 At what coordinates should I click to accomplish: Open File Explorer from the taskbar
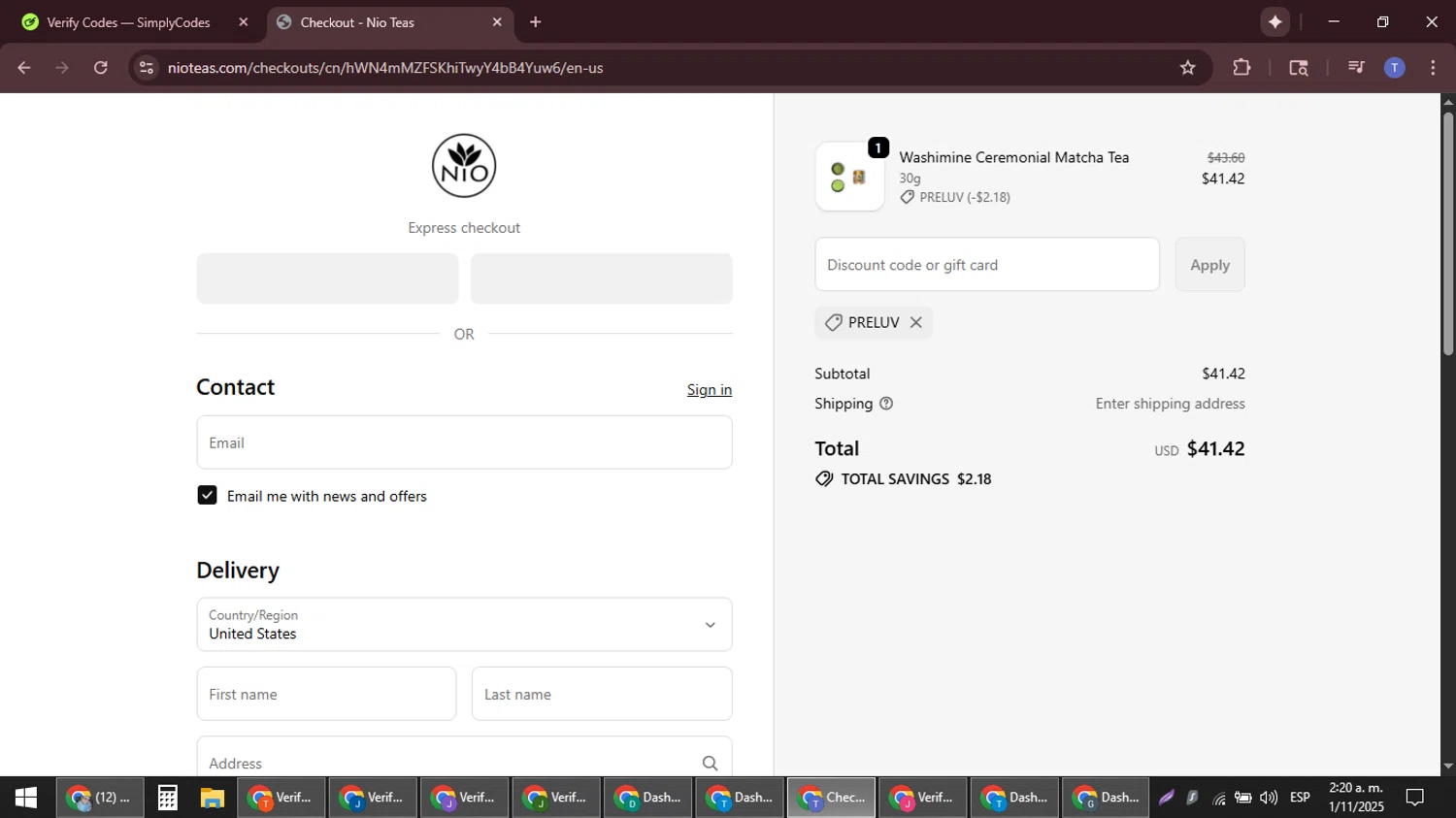tap(212, 798)
